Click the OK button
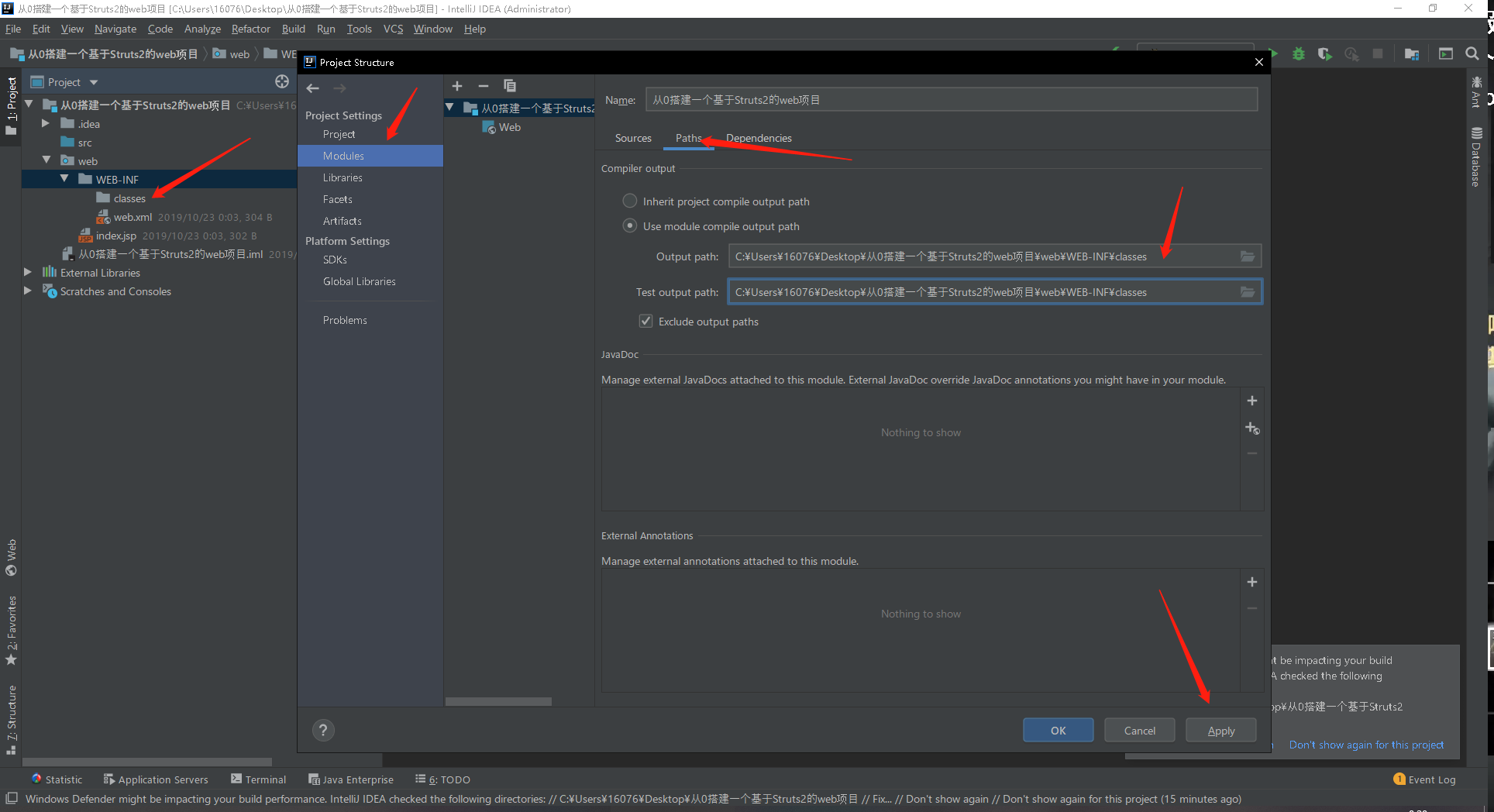This screenshot has width=1494, height=812. coord(1059,730)
